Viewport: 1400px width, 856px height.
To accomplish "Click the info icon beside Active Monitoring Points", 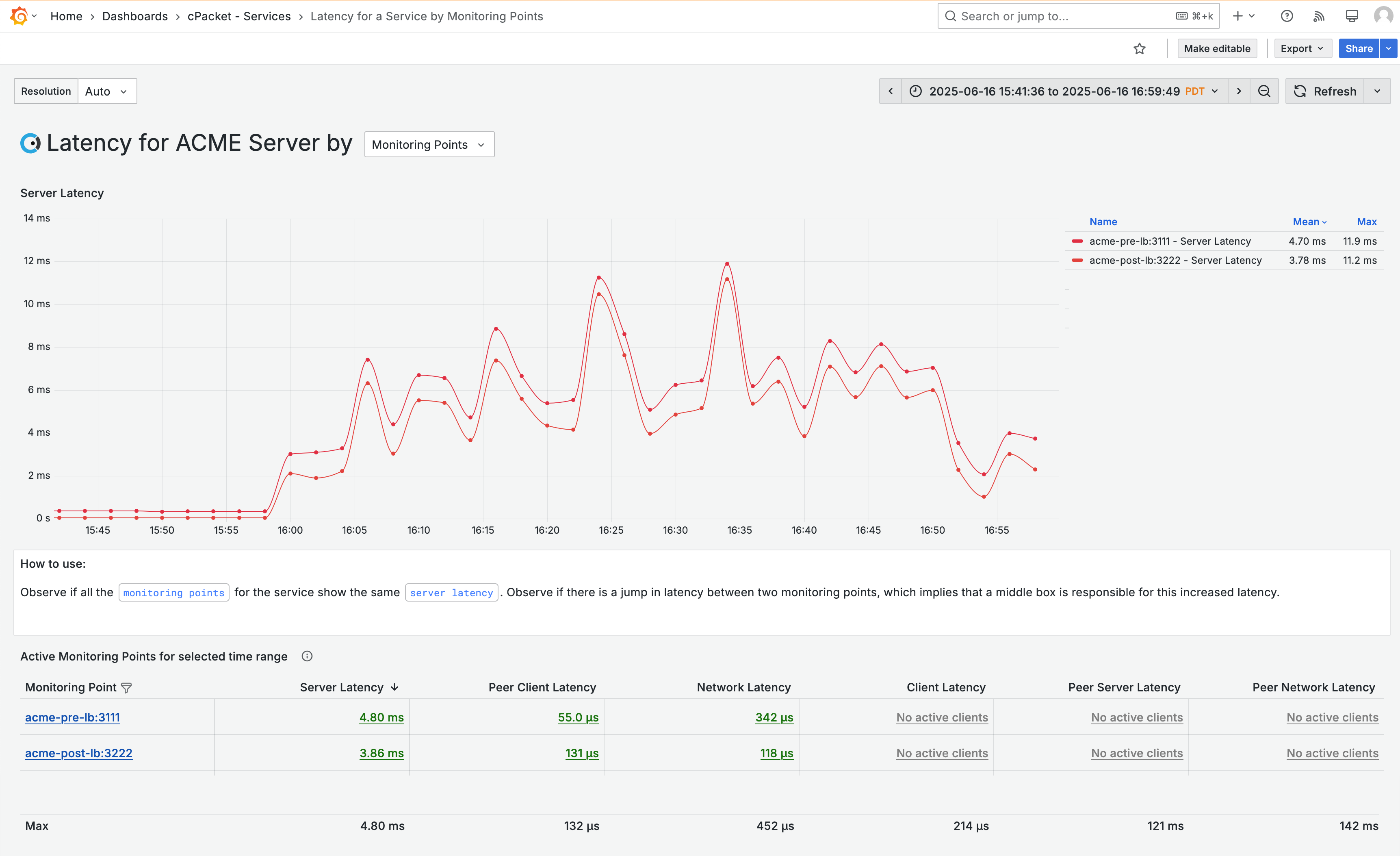I will [307, 656].
